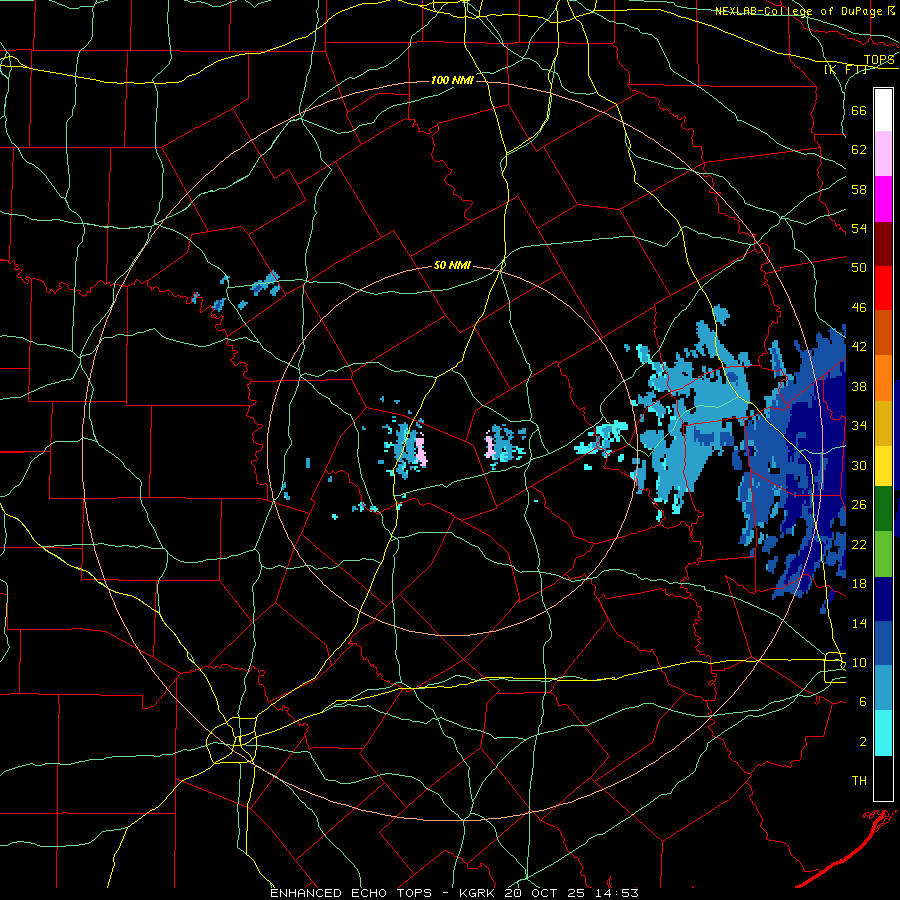The image size is (900, 900).
Task: Click the 'K FT' units label
Action: tap(845, 69)
